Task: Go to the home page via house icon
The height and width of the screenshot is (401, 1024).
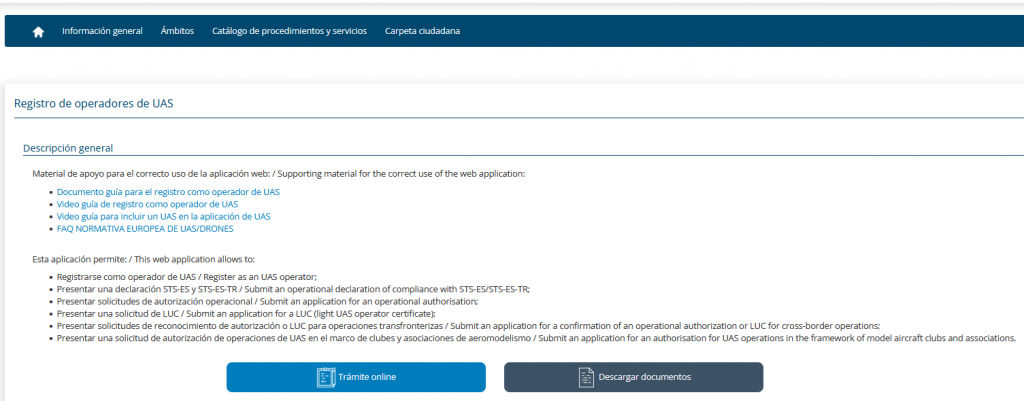Action: point(39,31)
